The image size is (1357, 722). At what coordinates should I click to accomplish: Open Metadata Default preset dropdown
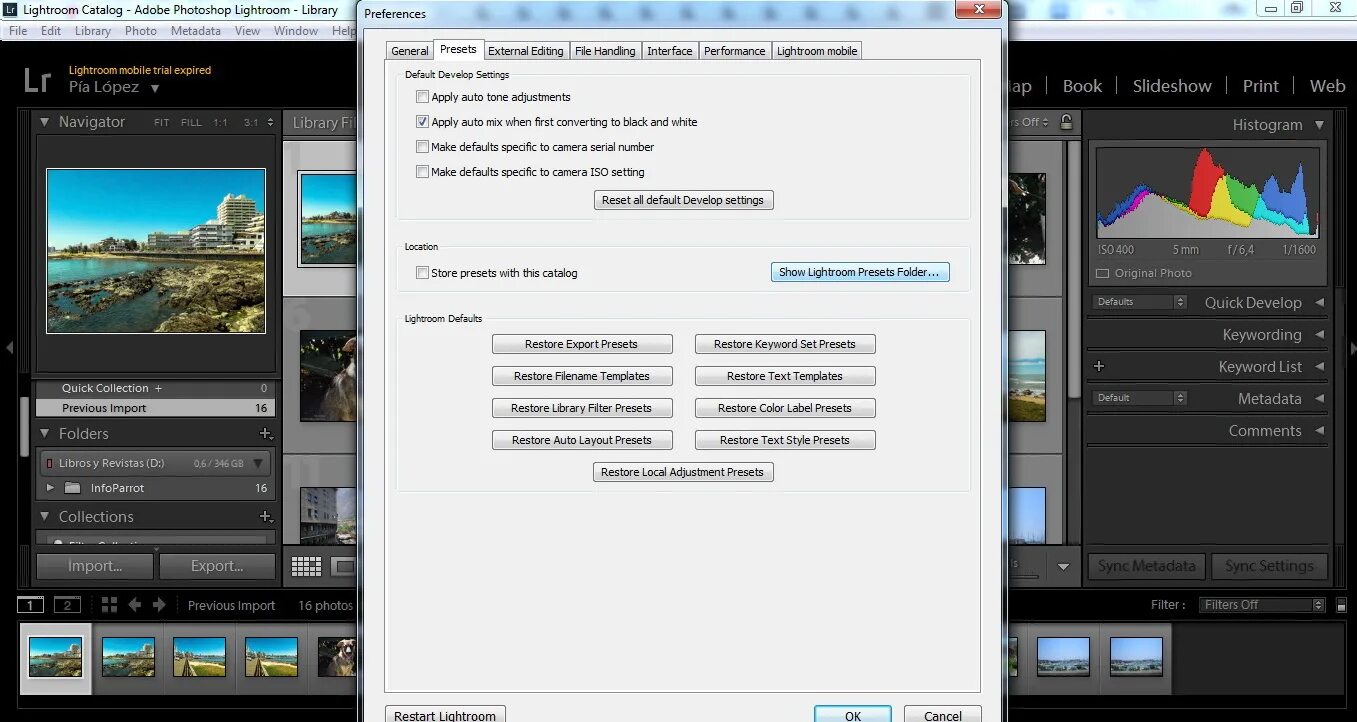(x=1140, y=398)
